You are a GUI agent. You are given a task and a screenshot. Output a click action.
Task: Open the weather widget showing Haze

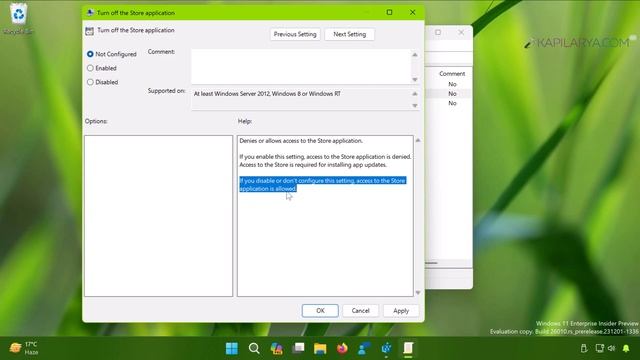coord(24,348)
